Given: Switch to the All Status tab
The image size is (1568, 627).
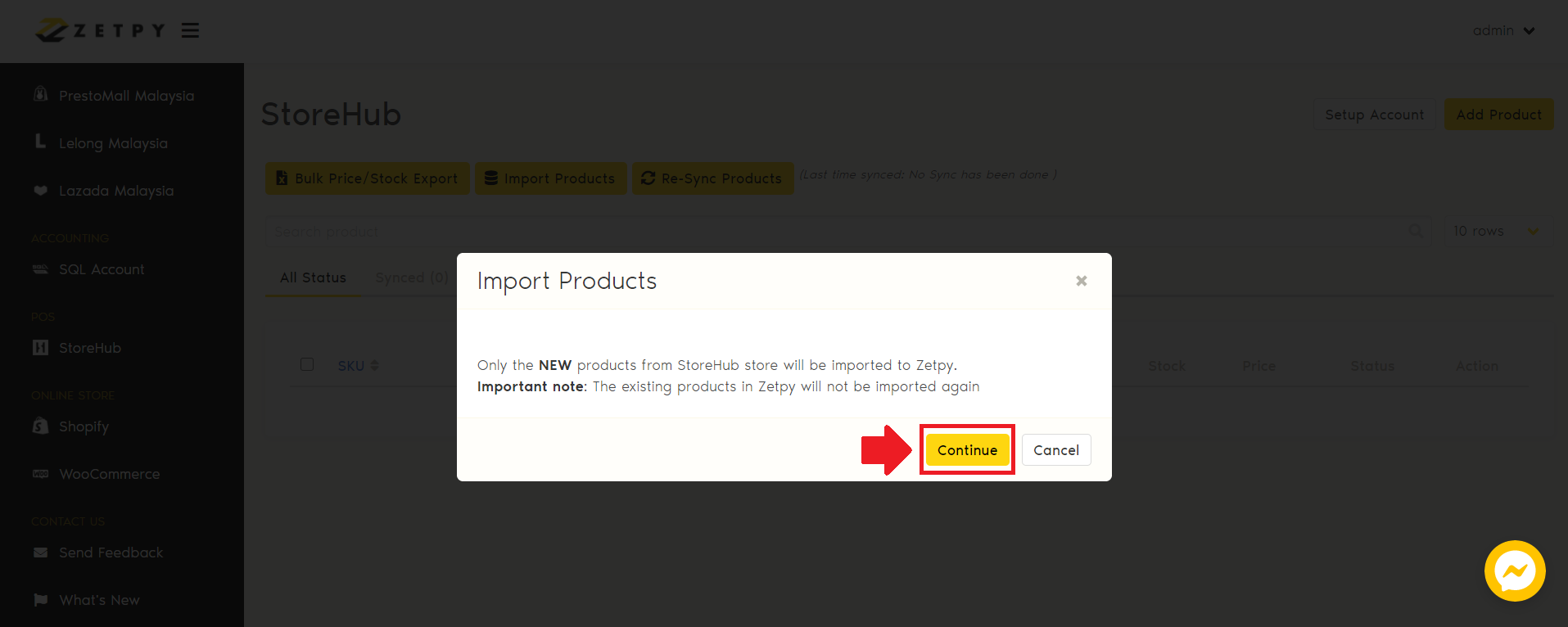Looking at the screenshot, I should [x=313, y=278].
